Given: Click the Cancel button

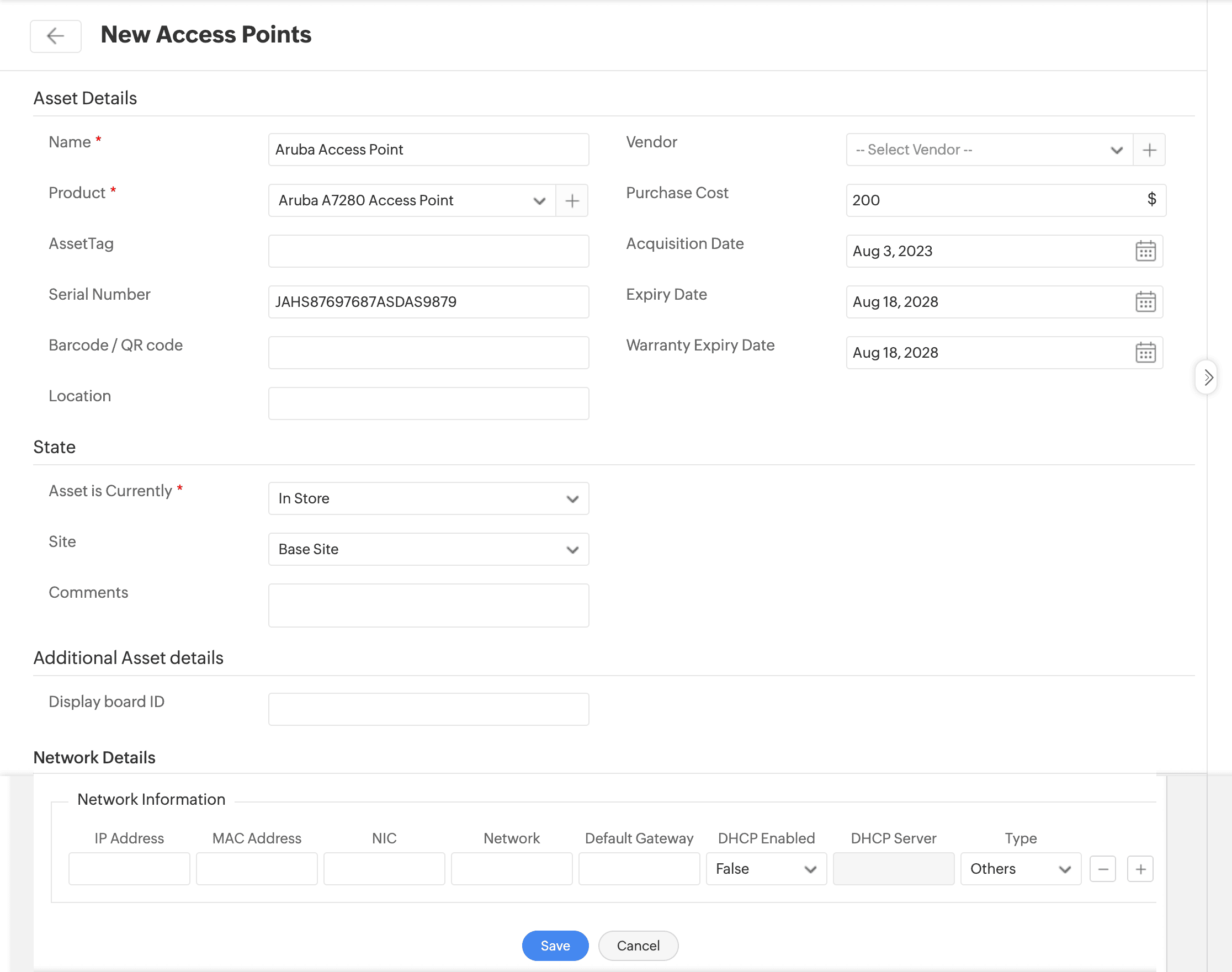Looking at the screenshot, I should (x=638, y=946).
